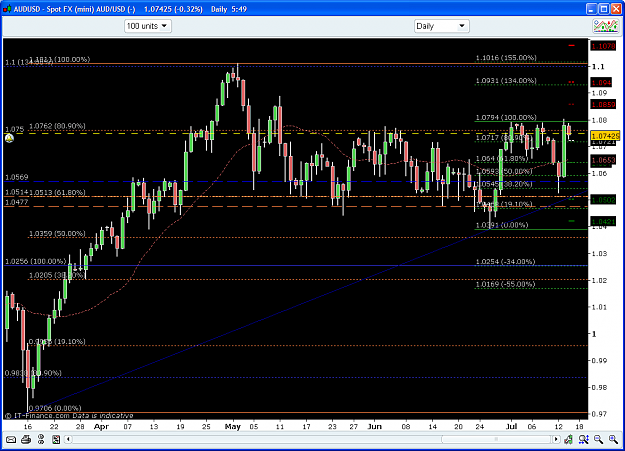
Task: Click the 1.0391 (0.00%) Fibonacci label
Action: 502,225
